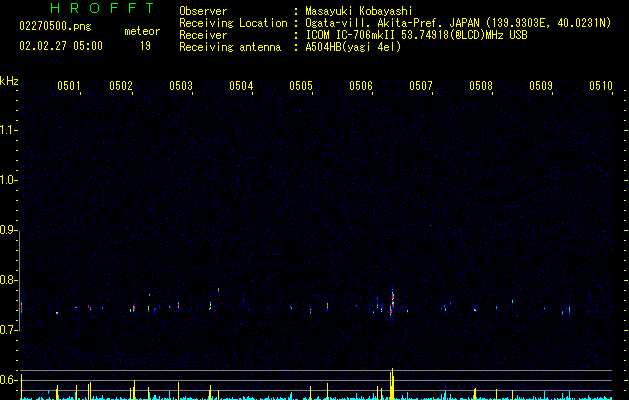Click the meteor count label
629x400 pixels.
[142, 31]
